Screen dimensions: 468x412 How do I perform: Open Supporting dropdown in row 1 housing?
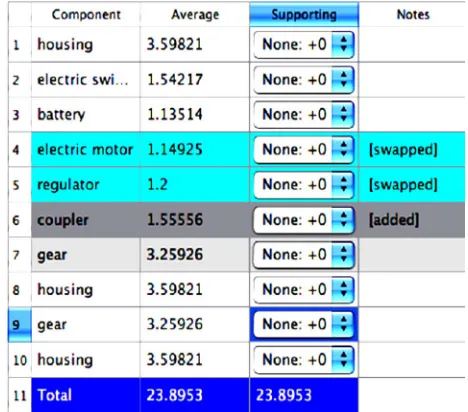(303, 44)
